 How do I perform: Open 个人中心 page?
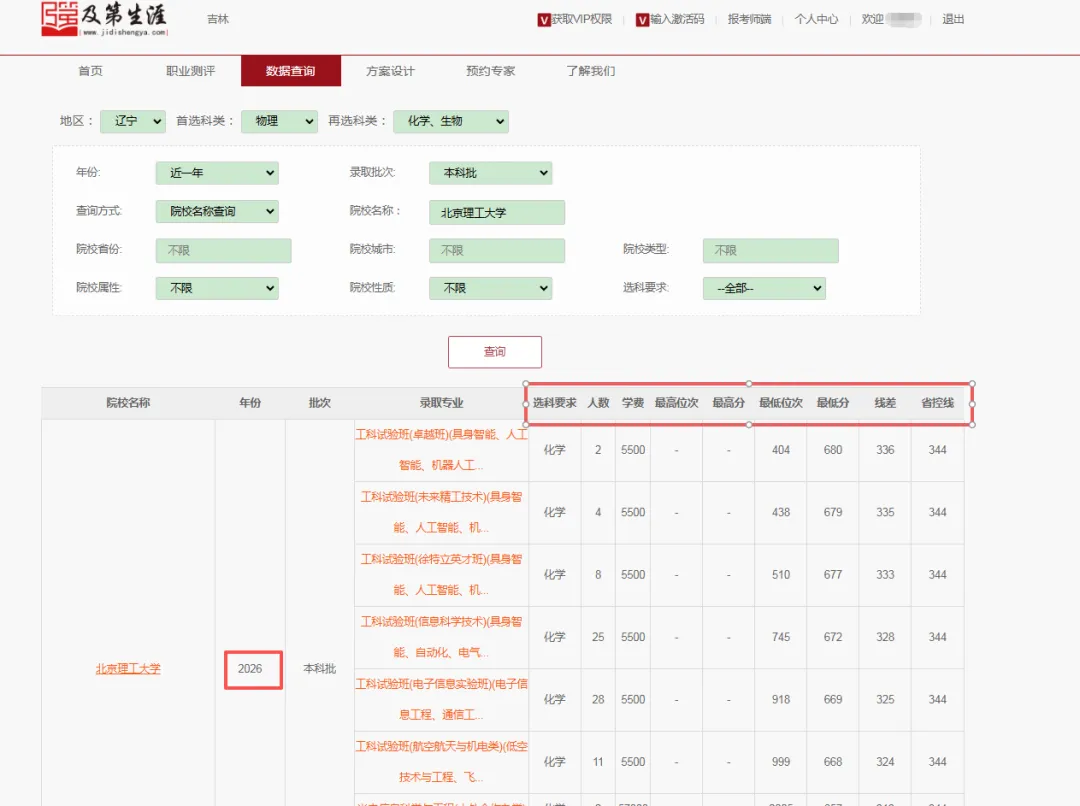click(x=816, y=19)
